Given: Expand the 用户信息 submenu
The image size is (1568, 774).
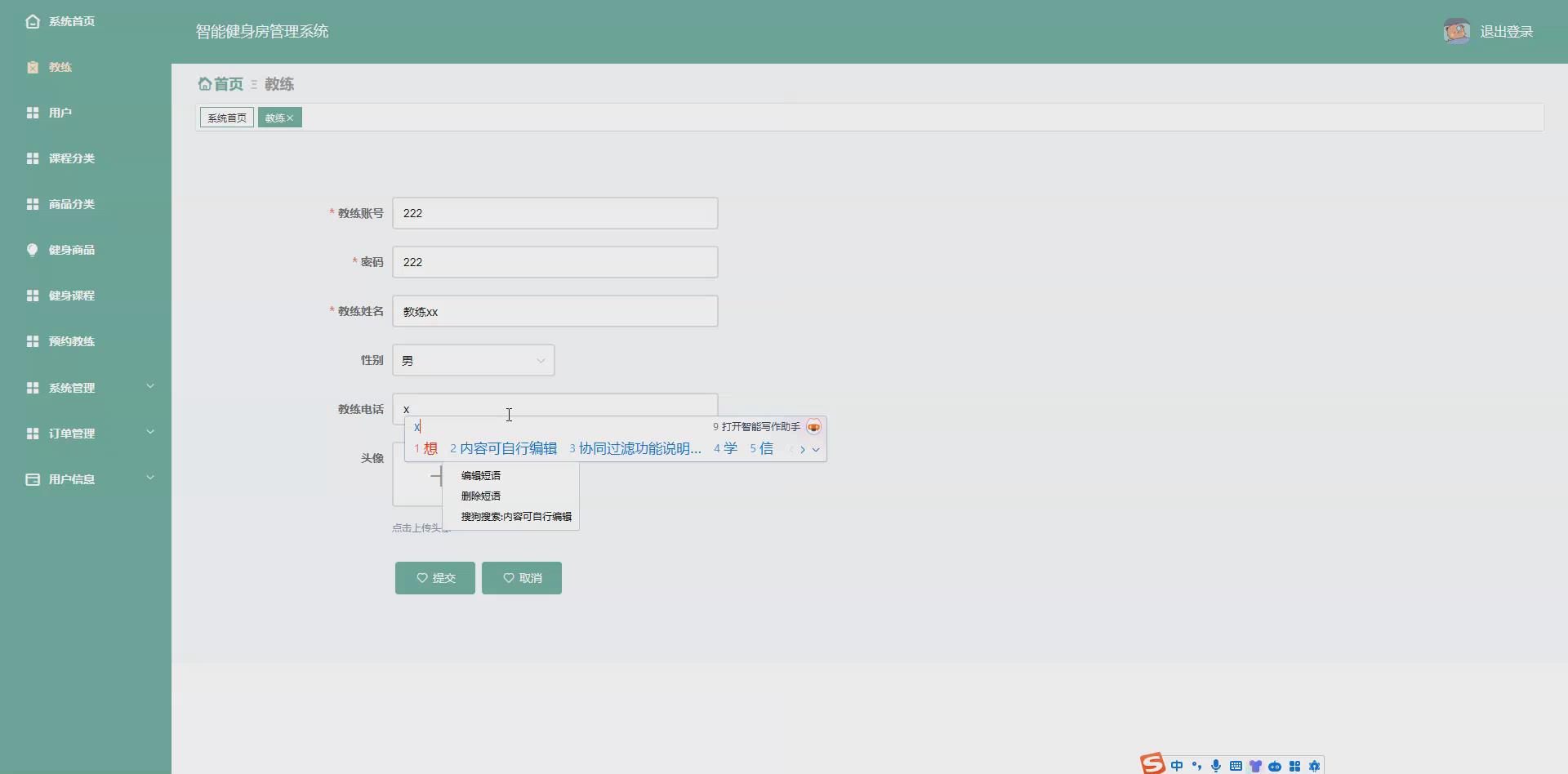Looking at the screenshot, I should point(86,479).
